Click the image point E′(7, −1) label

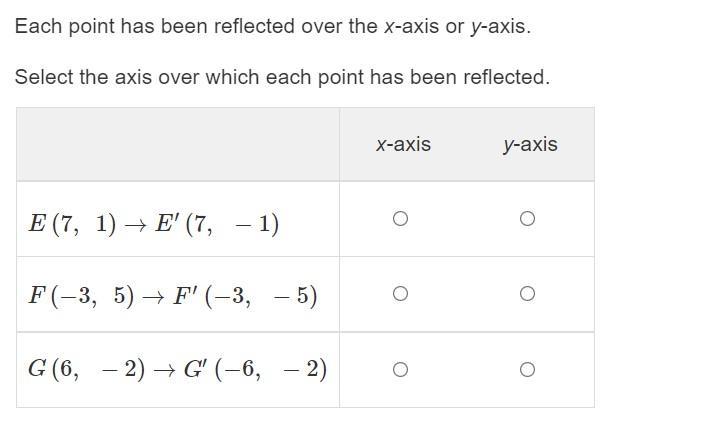217,224
